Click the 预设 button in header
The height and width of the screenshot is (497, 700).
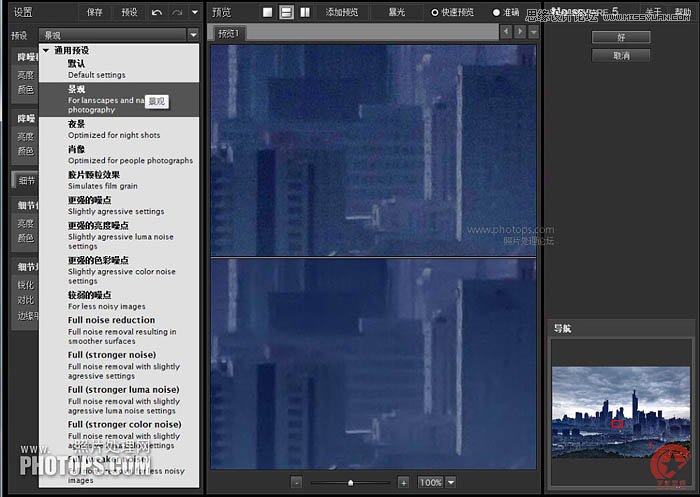129,12
